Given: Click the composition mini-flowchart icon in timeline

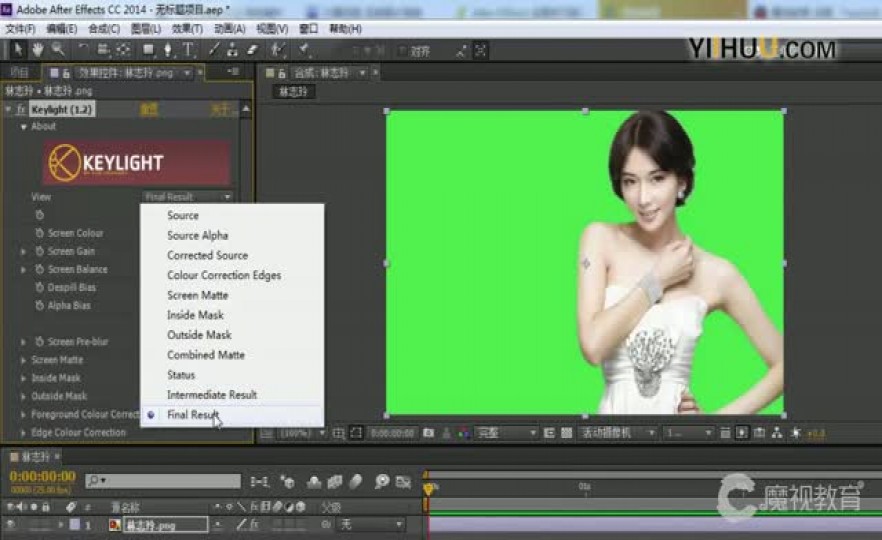Looking at the screenshot, I should point(259,482).
